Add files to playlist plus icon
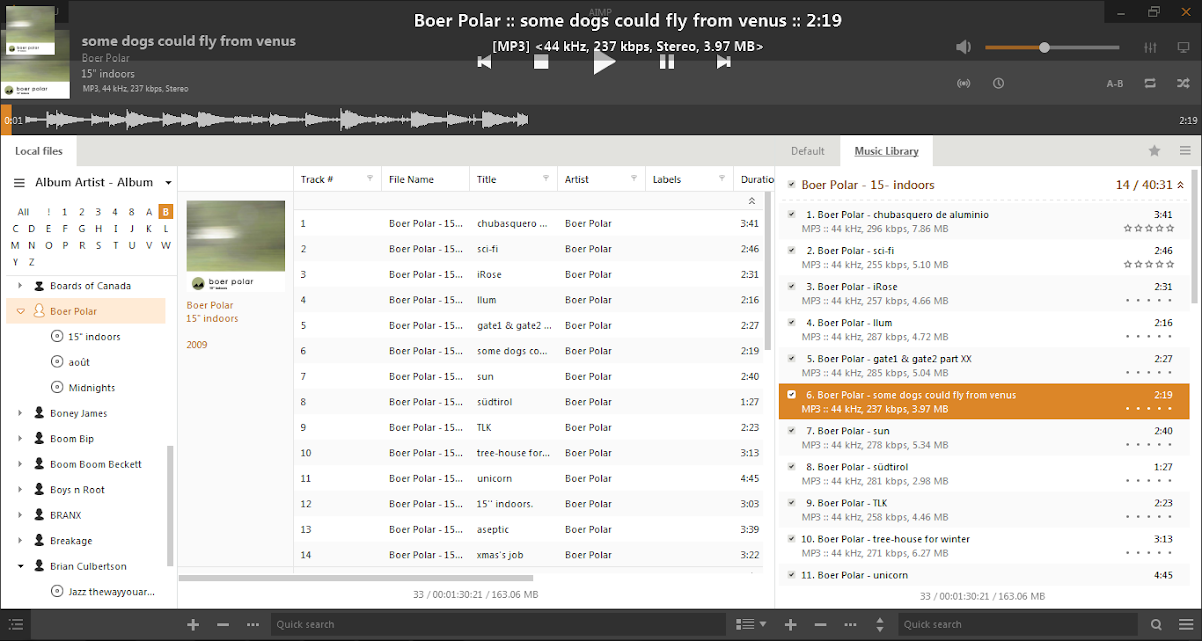The image size is (1202, 641). click(x=790, y=625)
